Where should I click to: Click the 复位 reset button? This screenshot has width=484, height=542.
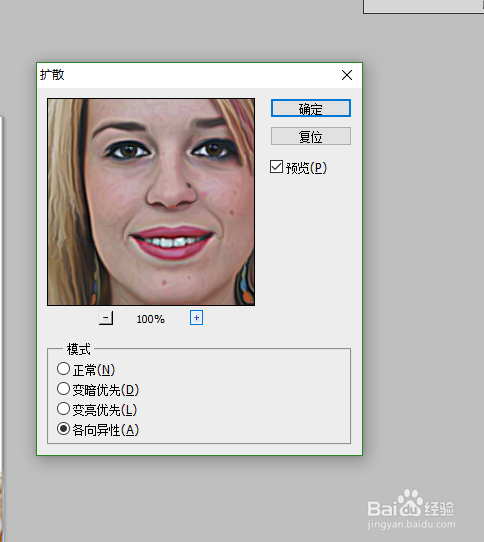point(310,136)
